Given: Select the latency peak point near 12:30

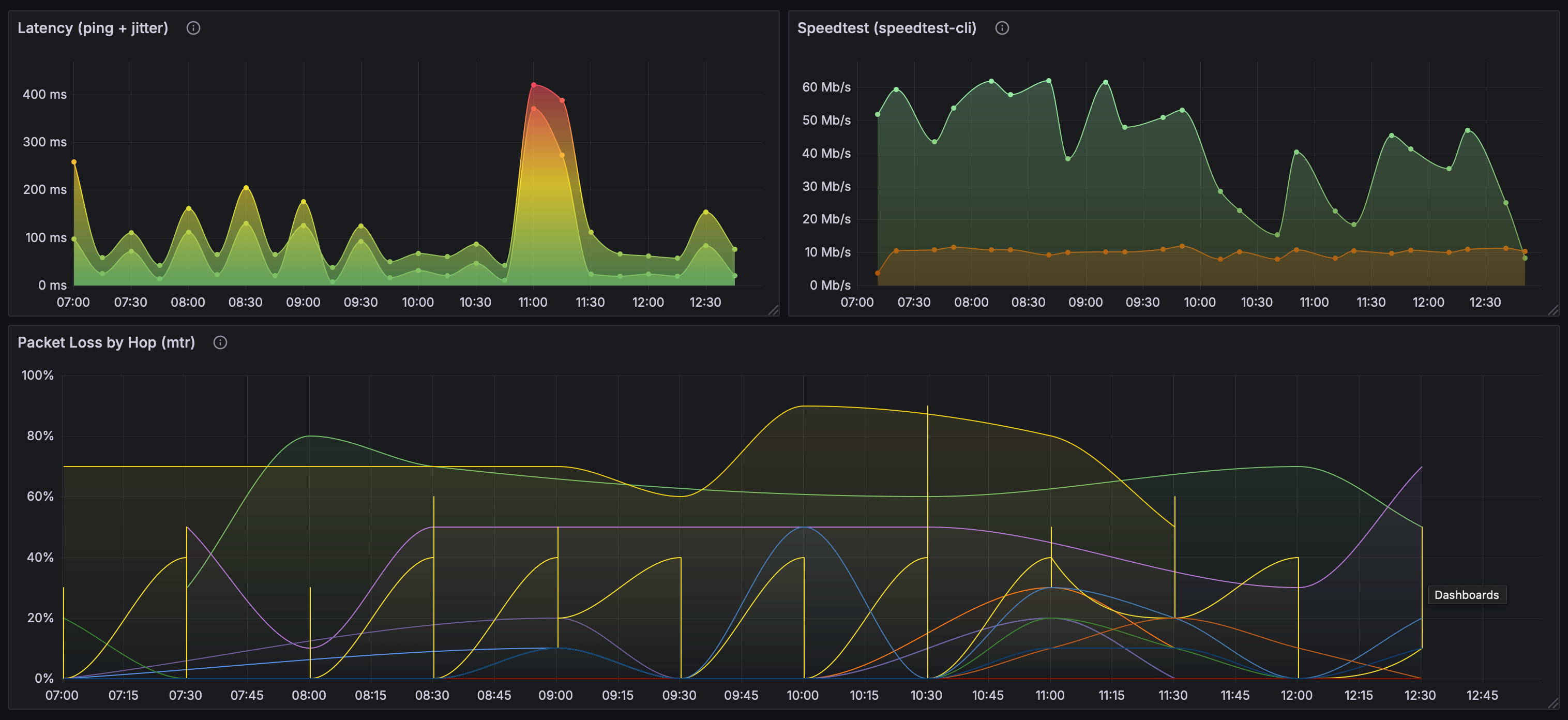Looking at the screenshot, I should 705,212.
